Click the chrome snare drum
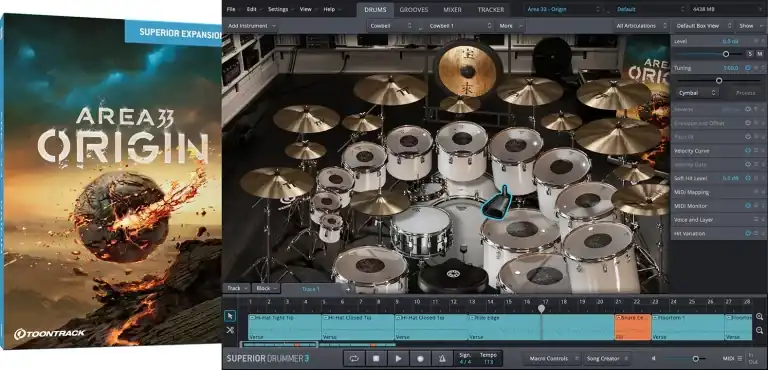Screen dimensions: 768x370 tap(422, 230)
